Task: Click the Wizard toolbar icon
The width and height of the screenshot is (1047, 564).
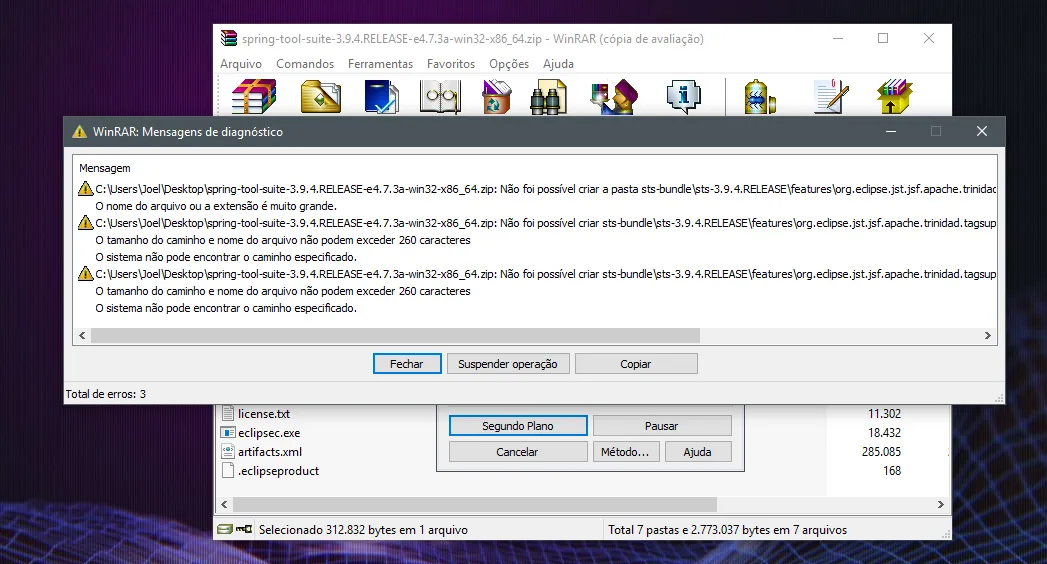Action: pos(614,97)
